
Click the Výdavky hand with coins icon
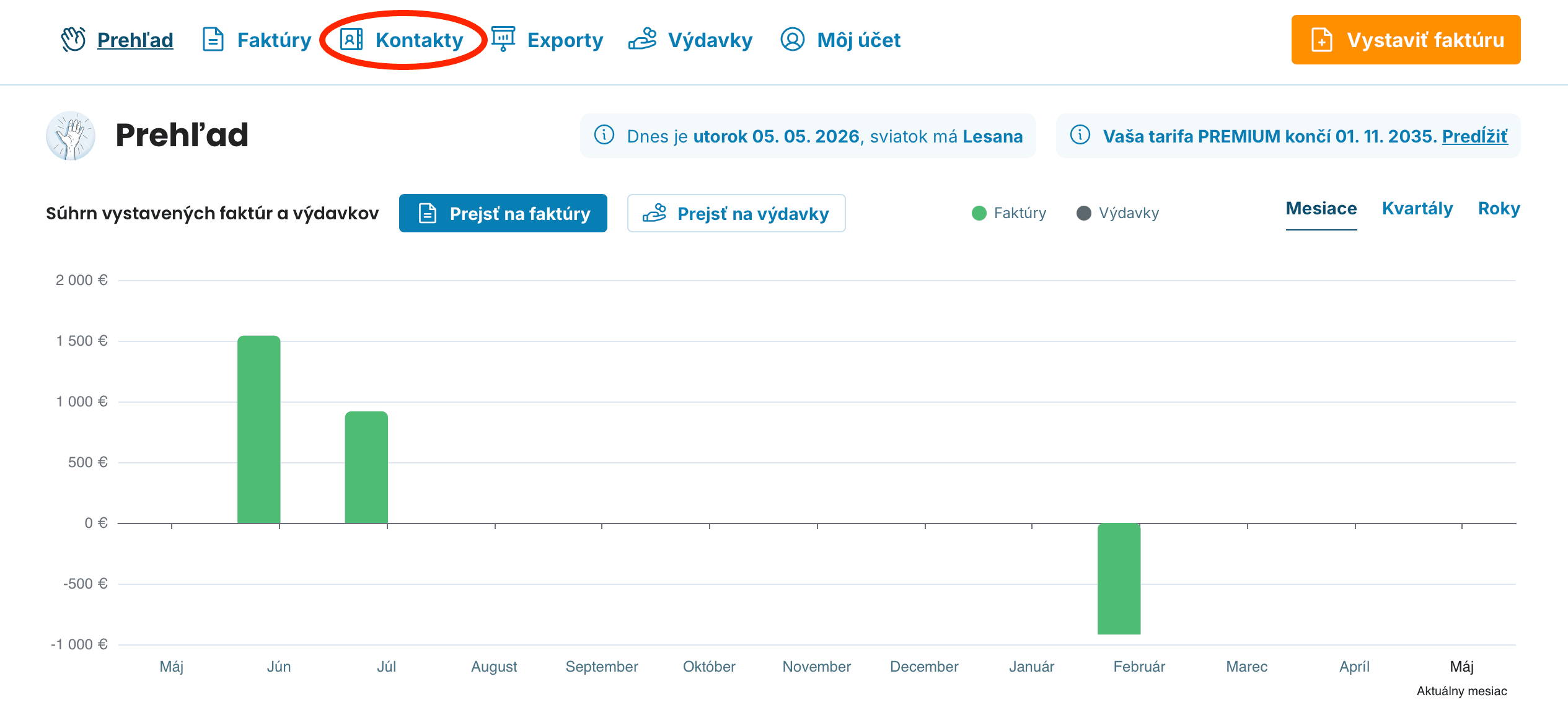(x=643, y=39)
